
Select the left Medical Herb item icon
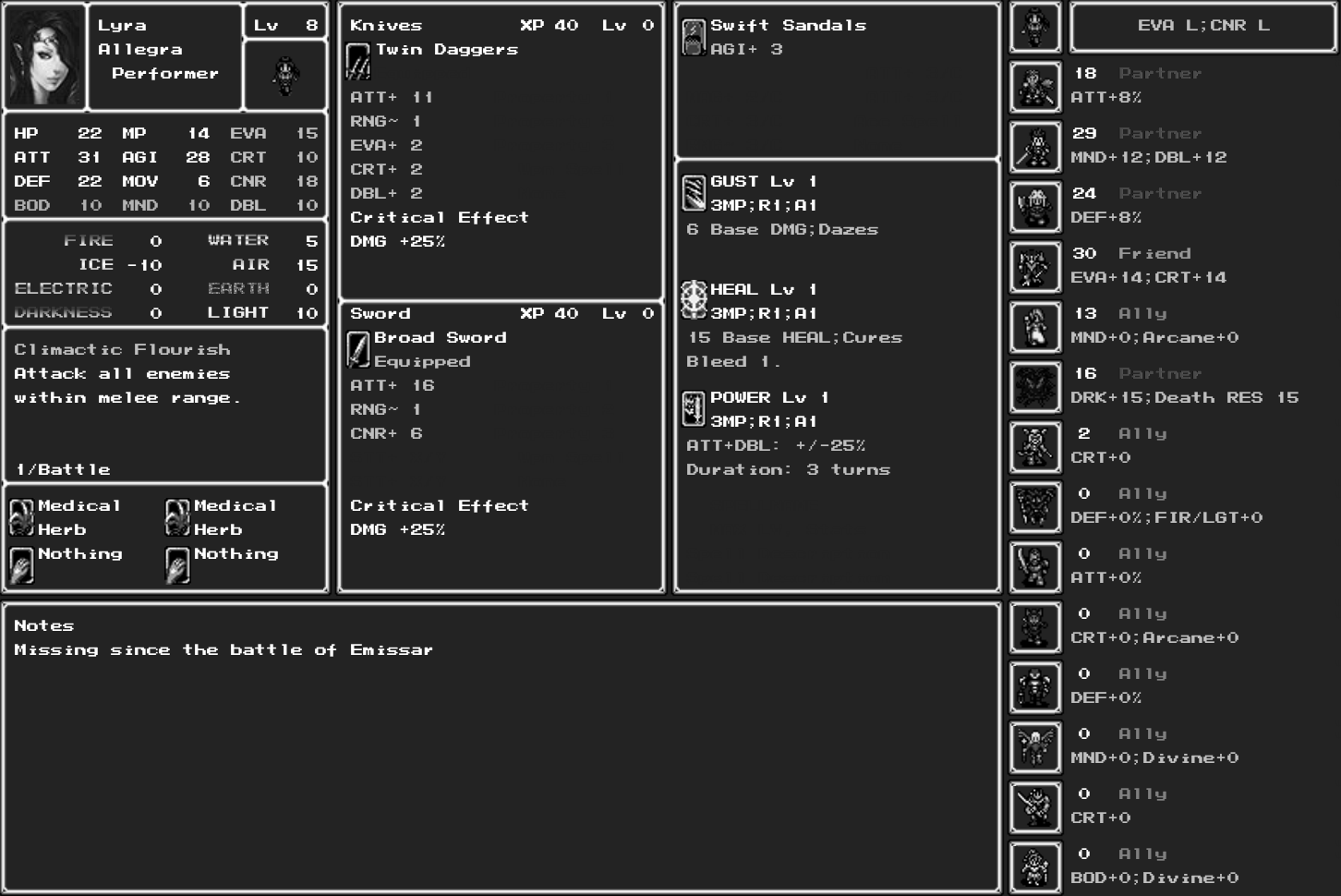tap(21, 517)
